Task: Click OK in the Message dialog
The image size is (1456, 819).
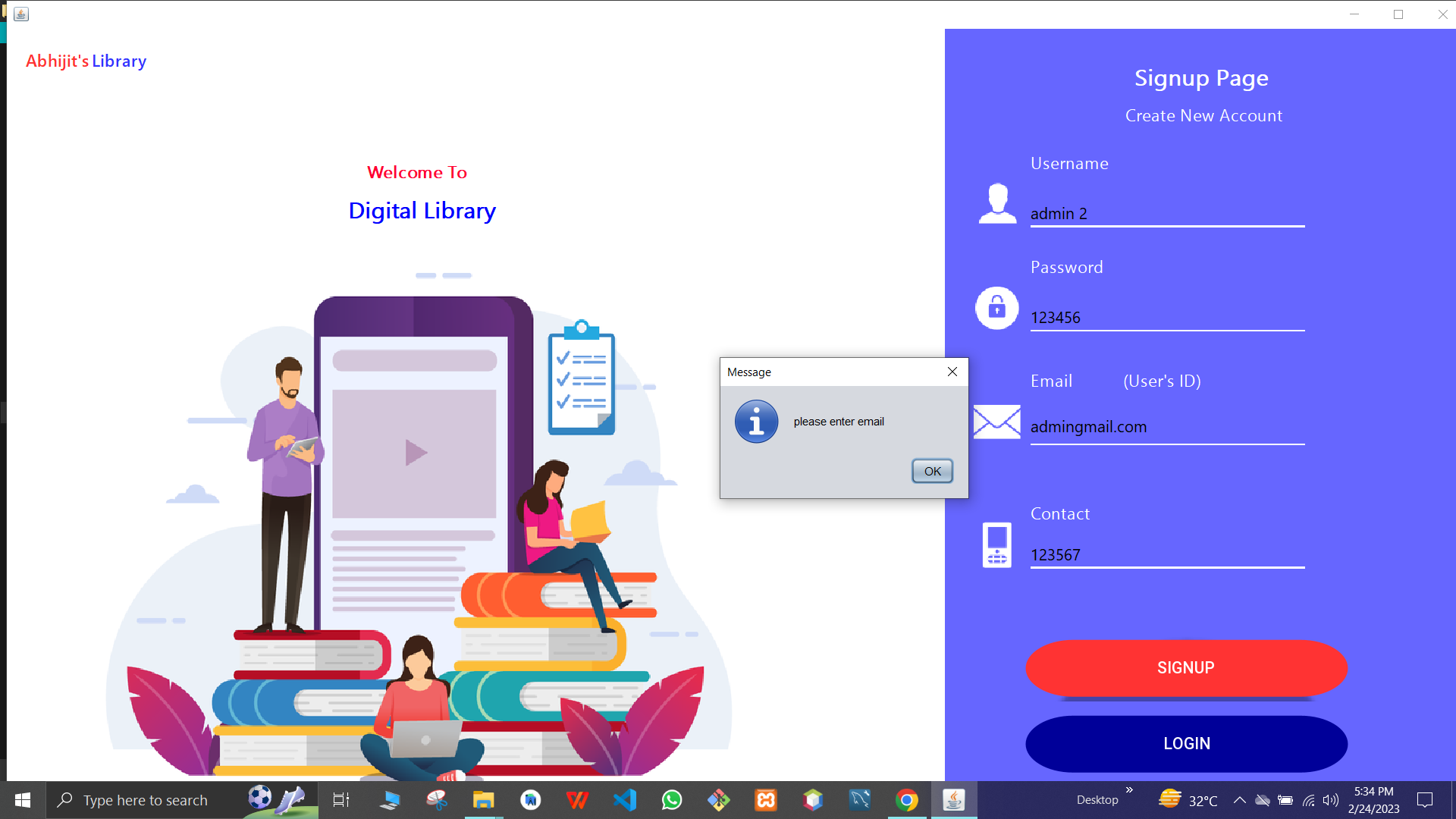Action: pos(932,471)
